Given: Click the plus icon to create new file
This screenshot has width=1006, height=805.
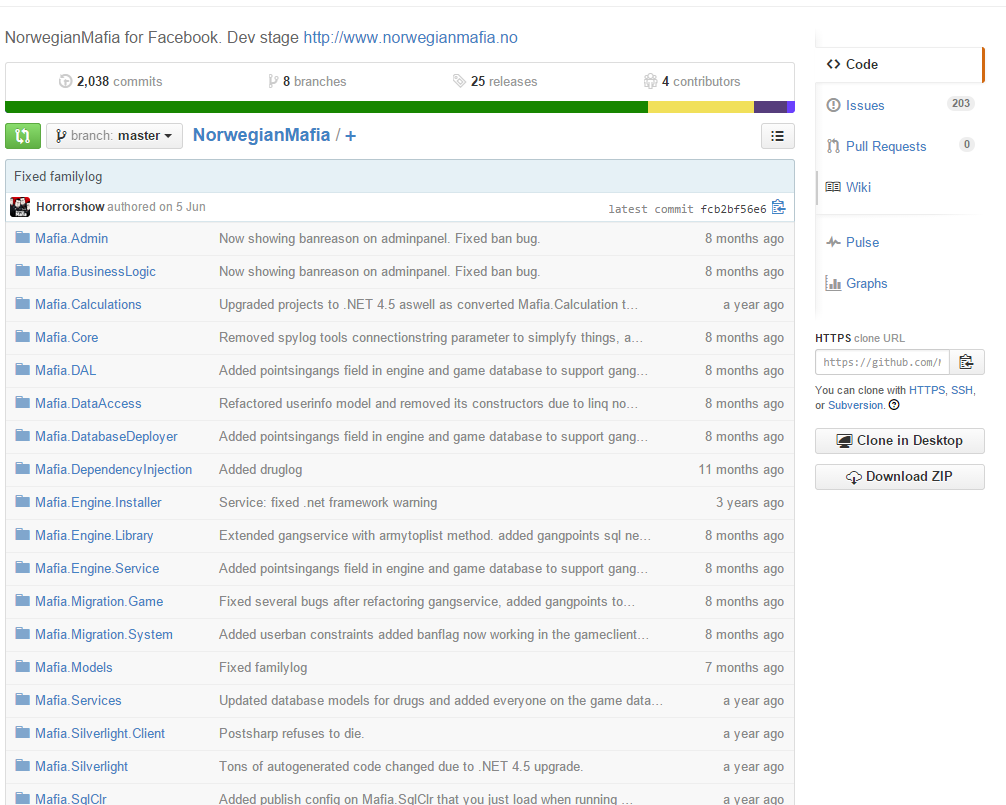Looking at the screenshot, I should [350, 136].
